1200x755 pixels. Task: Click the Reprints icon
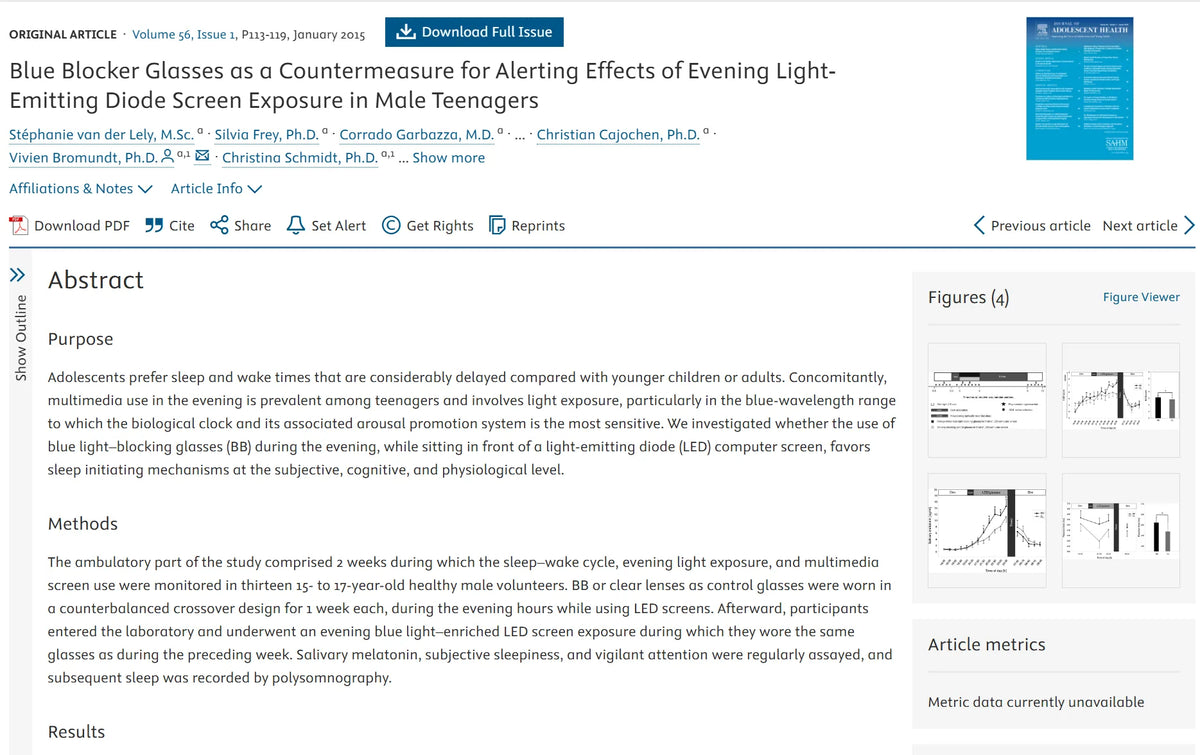(x=497, y=225)
